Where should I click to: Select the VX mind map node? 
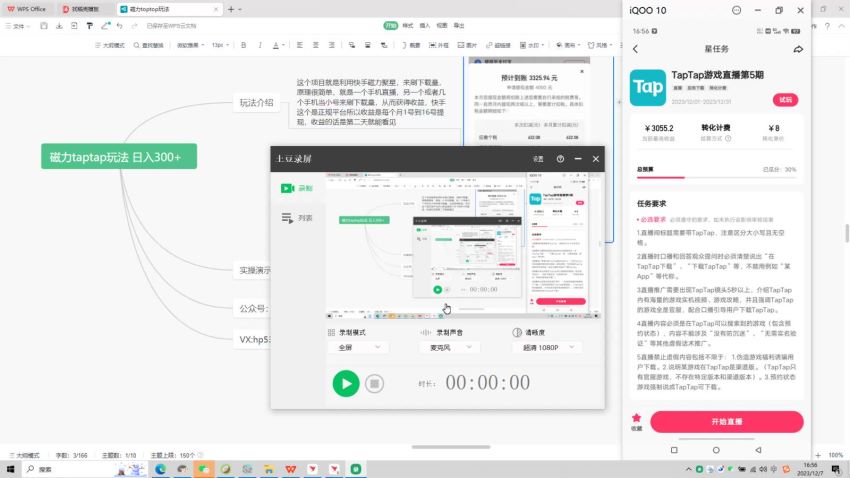tap(253, 339)
